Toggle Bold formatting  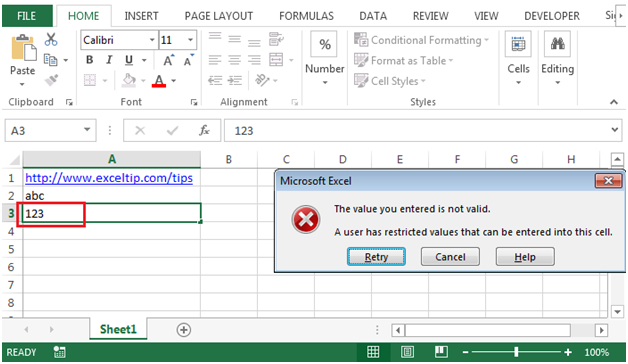coord(90,60)
